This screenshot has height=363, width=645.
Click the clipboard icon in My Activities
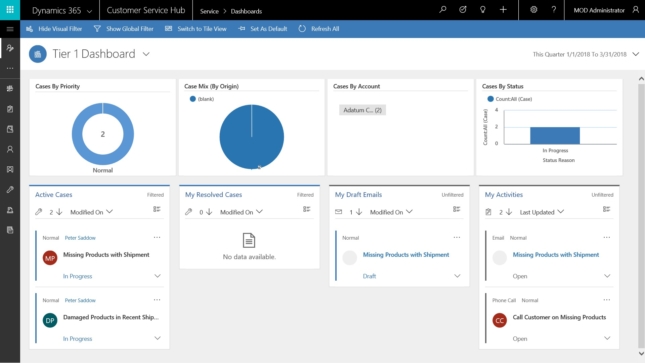click(x=488, y=212)
